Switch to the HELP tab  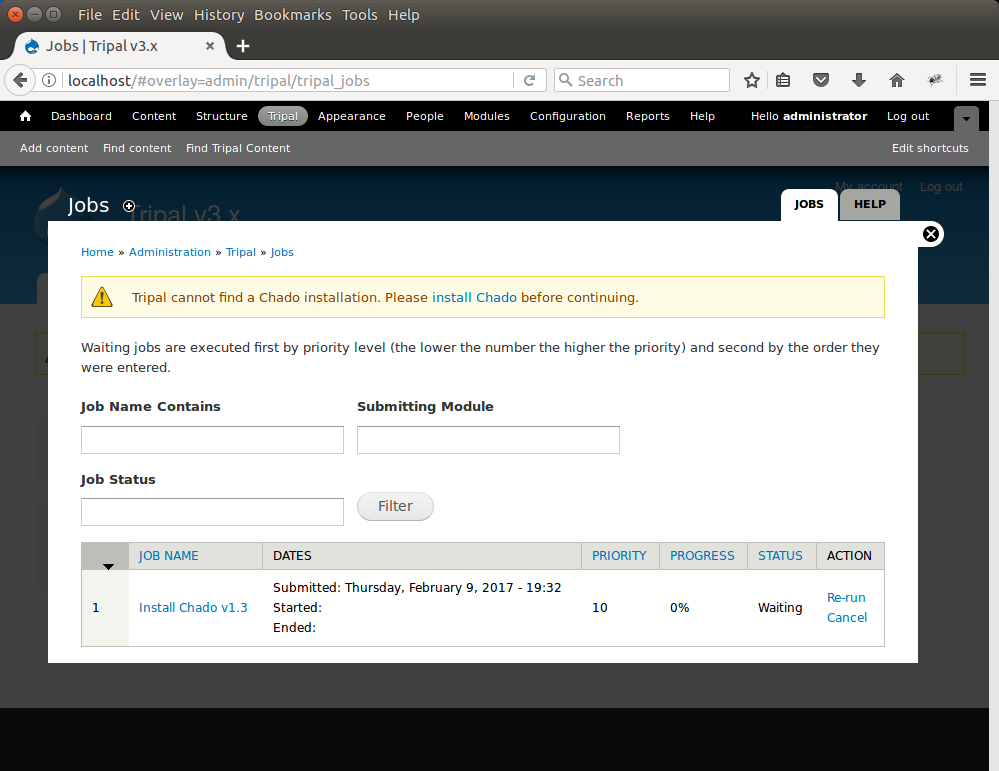coord(869,204)
